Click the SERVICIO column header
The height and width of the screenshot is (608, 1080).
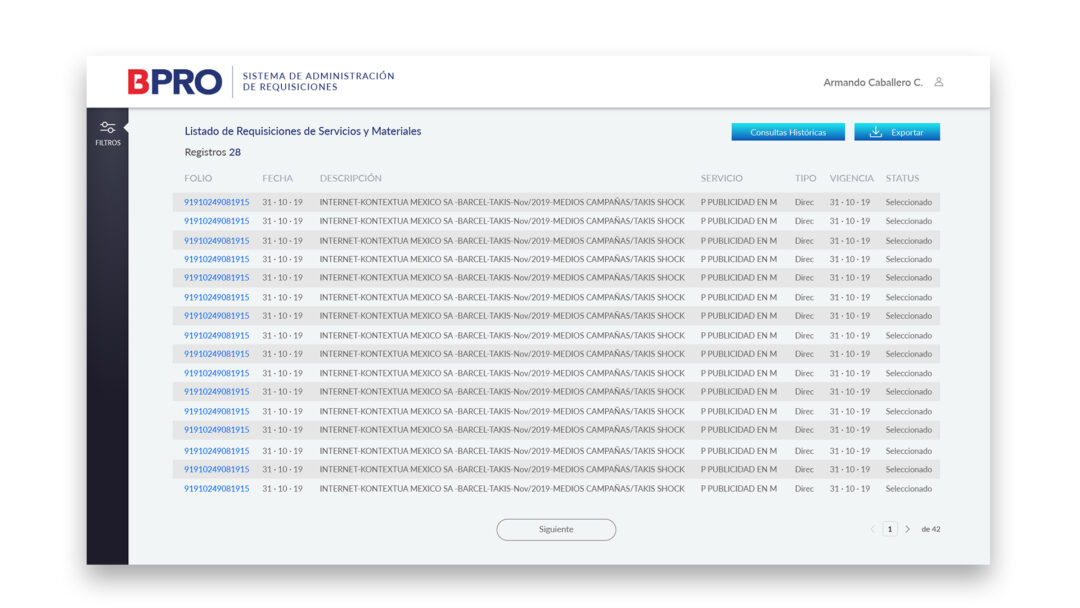(721, 178)
